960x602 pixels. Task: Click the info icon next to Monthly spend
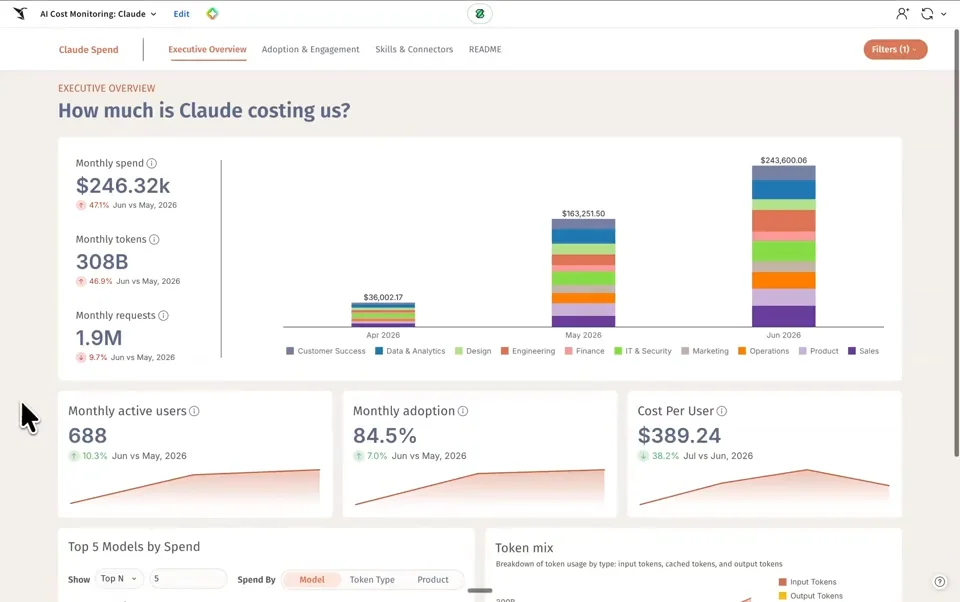point(152,163)
